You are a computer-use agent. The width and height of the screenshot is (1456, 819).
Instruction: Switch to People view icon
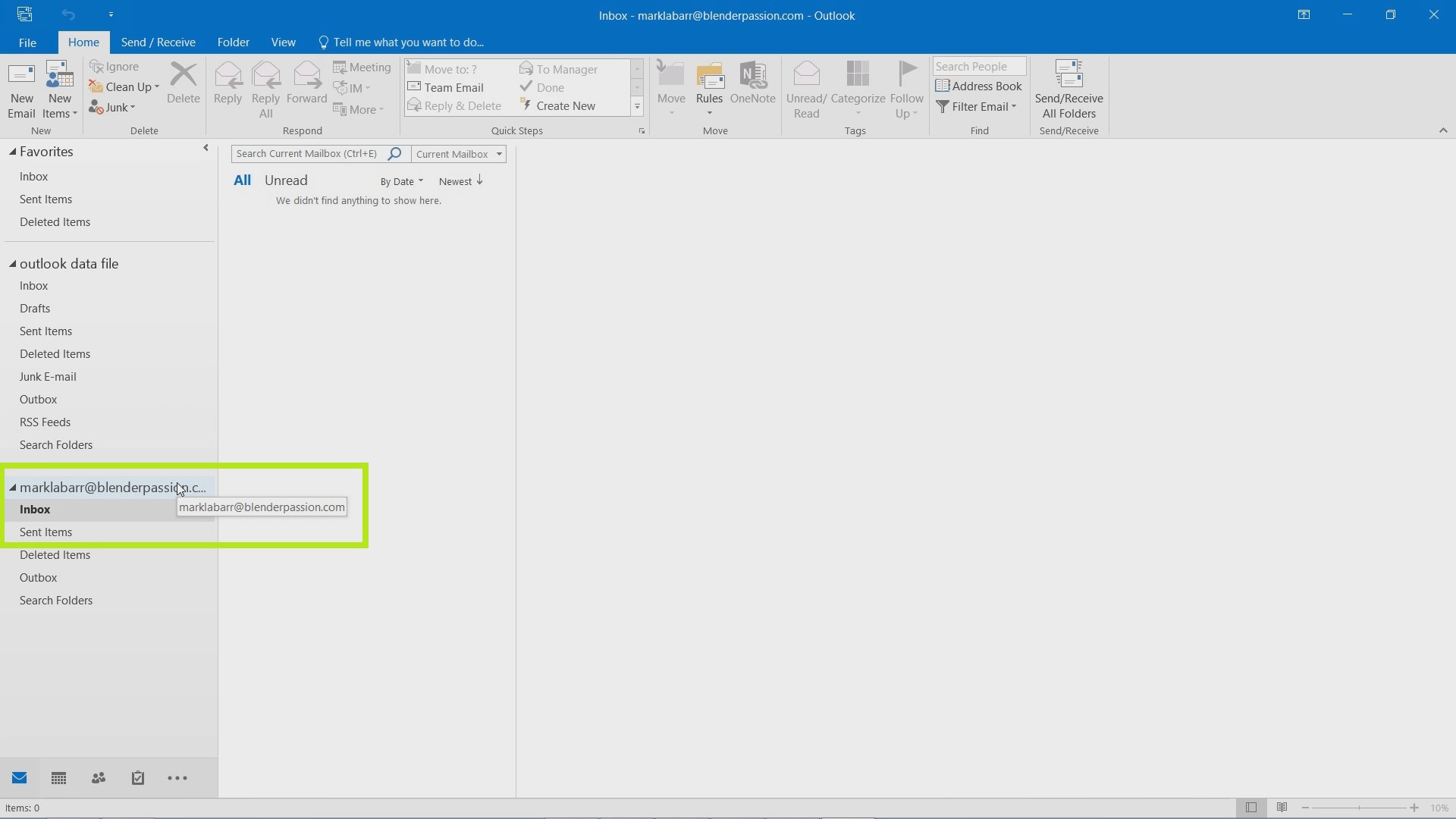click(99, 778)
